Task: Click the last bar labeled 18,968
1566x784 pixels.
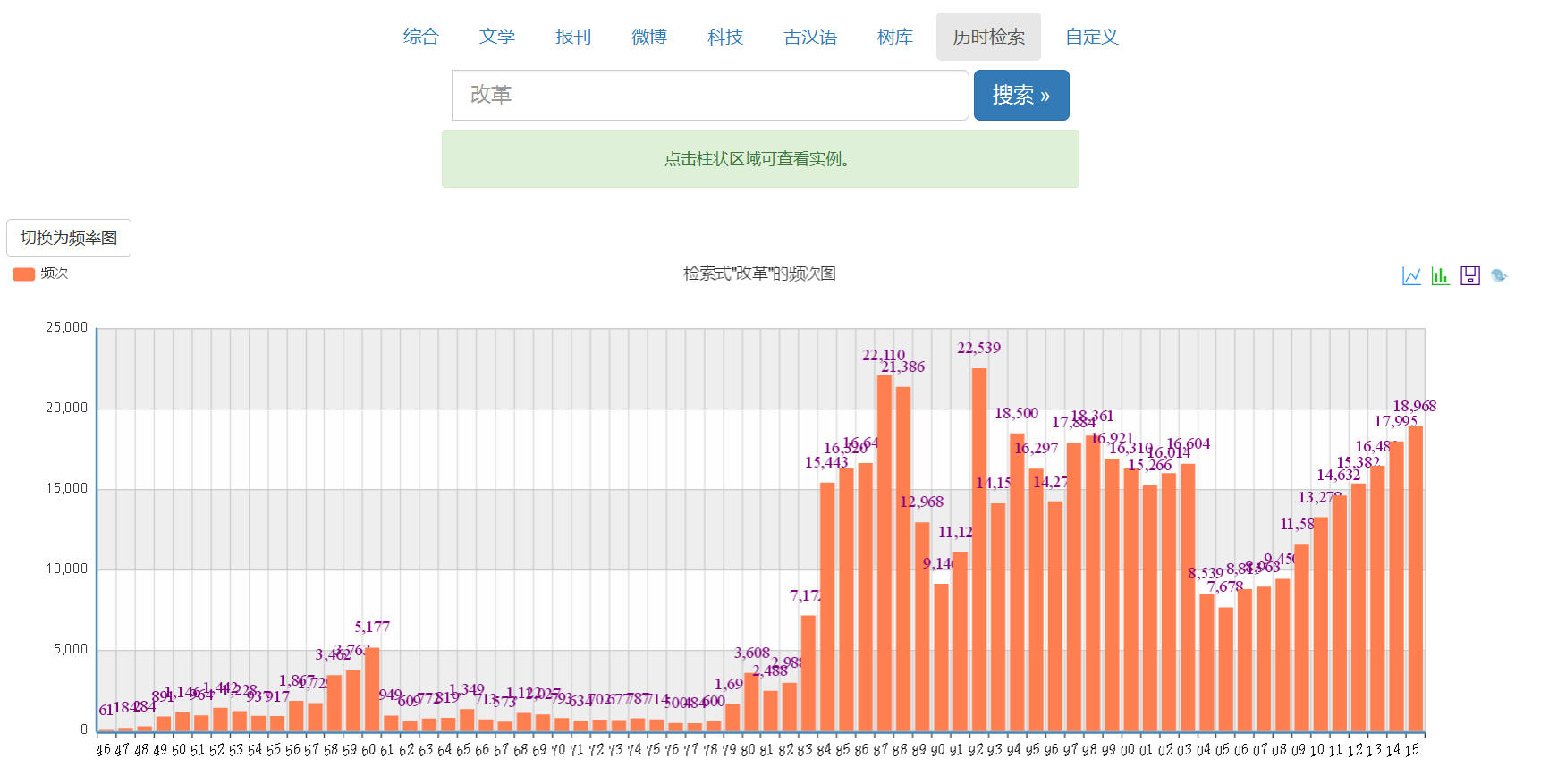Action: pos(1415,579)
